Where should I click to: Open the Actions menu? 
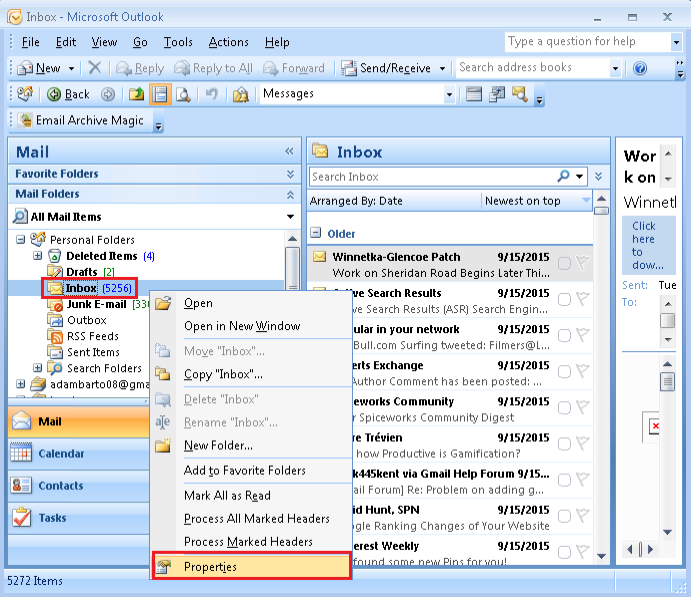pyautogui.click(x=228, y=42)
